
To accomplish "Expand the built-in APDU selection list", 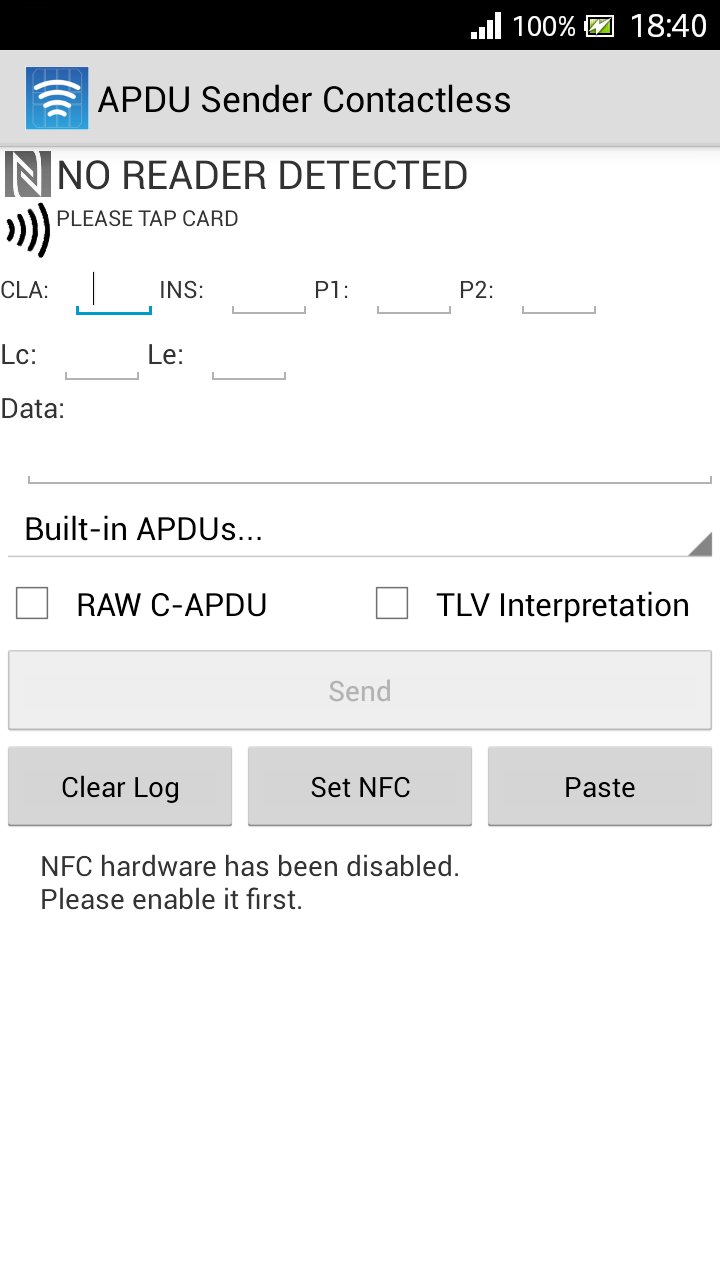I will [x=360, y=529].
